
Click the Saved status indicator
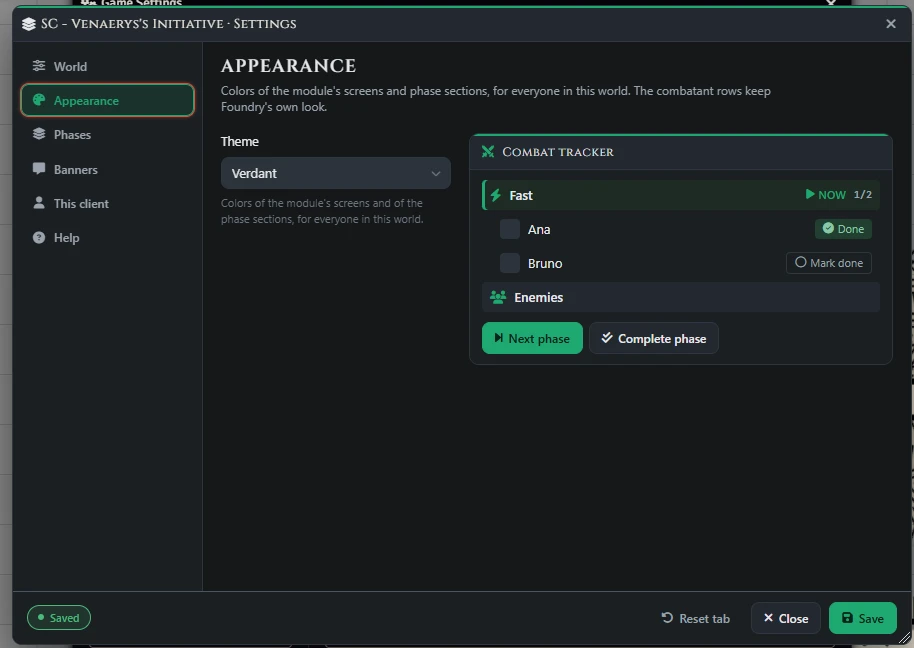[59, 618]
